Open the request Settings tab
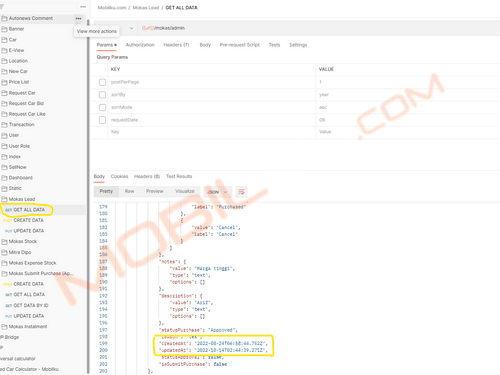The width and height of the screenshot is (500, 375). pos(298,45)
